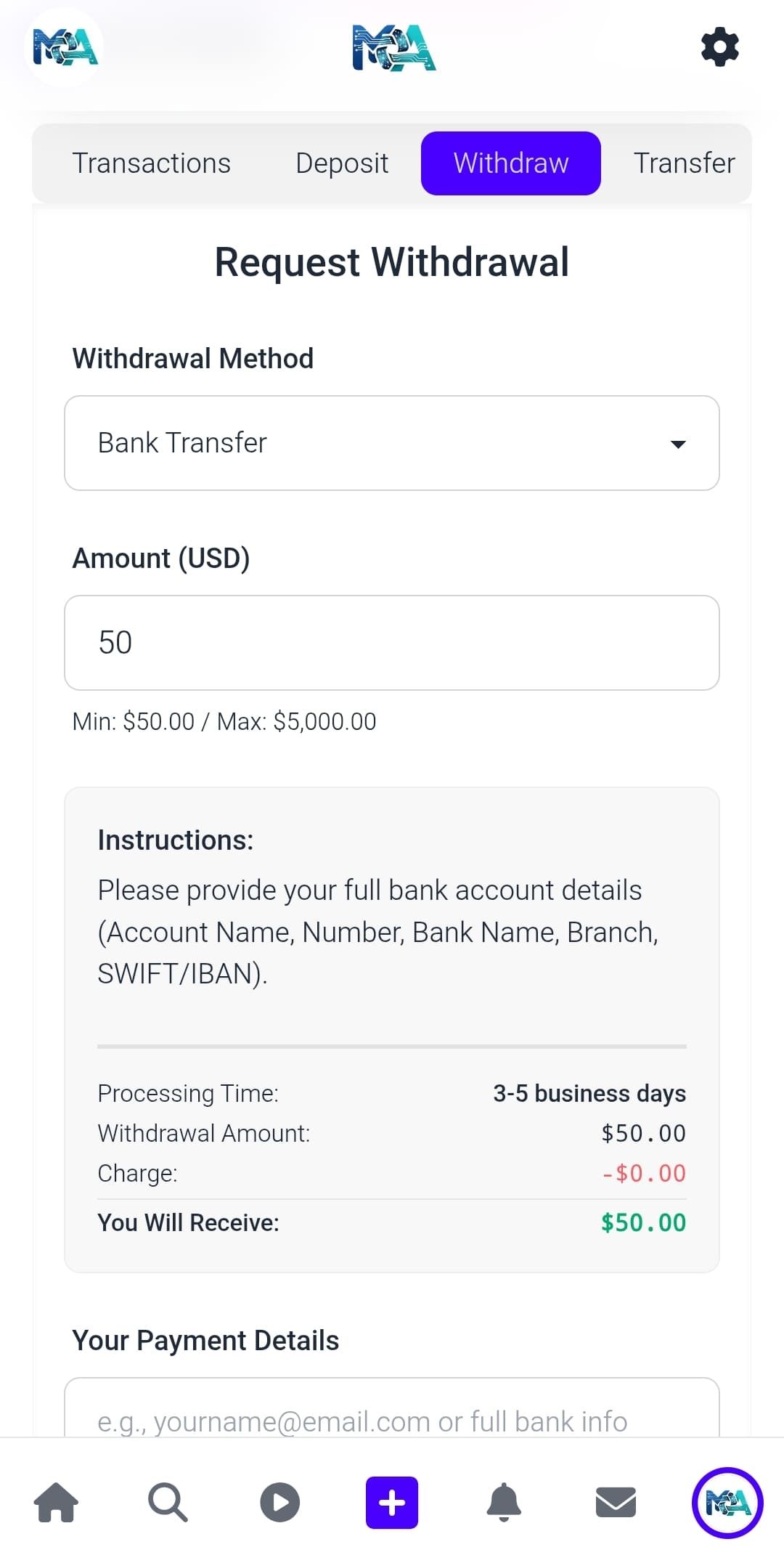Switch to the Transfer tab
784x1555 pixels.
point(684,163)
